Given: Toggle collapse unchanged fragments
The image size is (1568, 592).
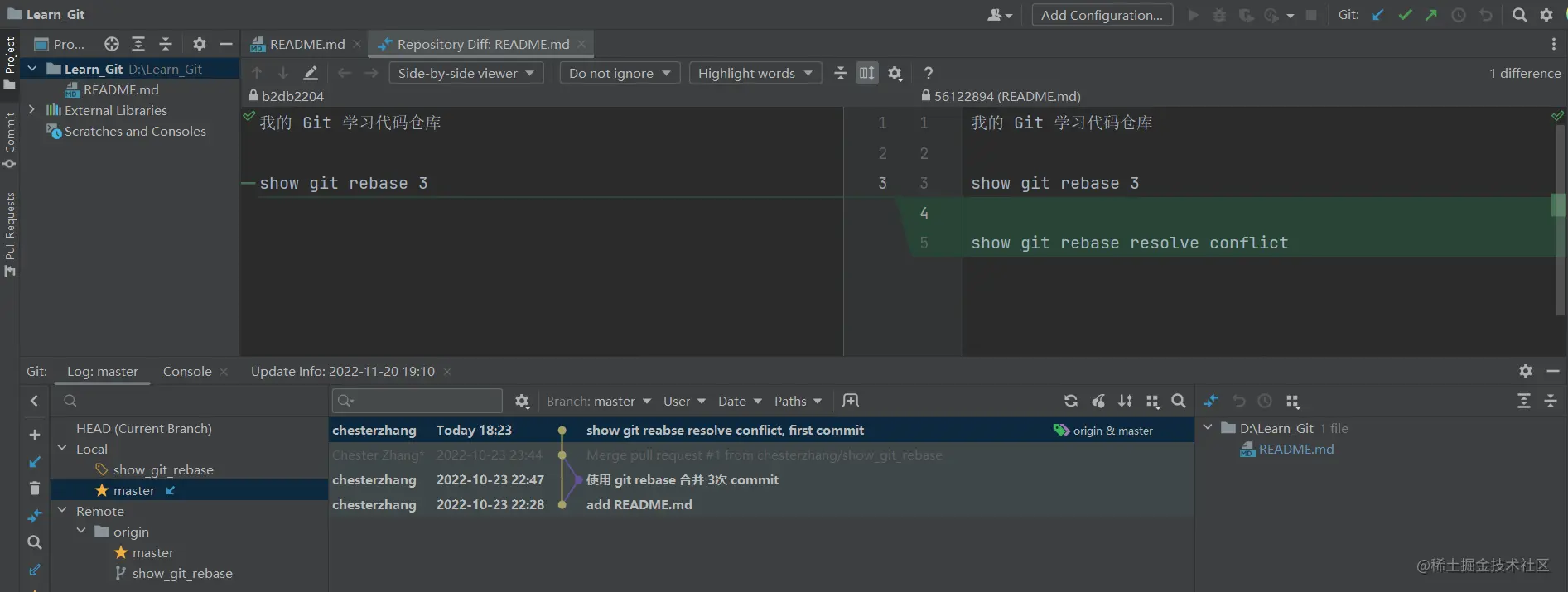Looking at the screenshot, I should 840,73.
